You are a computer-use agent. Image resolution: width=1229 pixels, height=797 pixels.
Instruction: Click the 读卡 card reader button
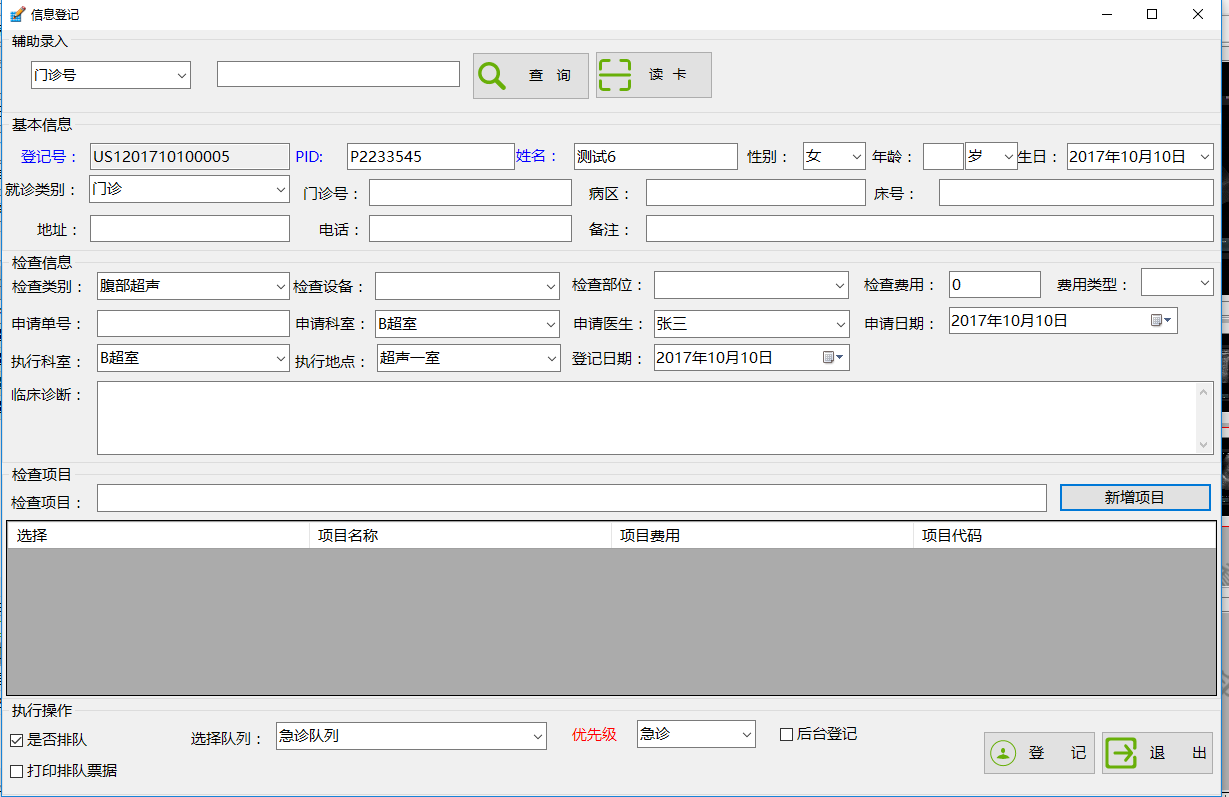[653, 75]
